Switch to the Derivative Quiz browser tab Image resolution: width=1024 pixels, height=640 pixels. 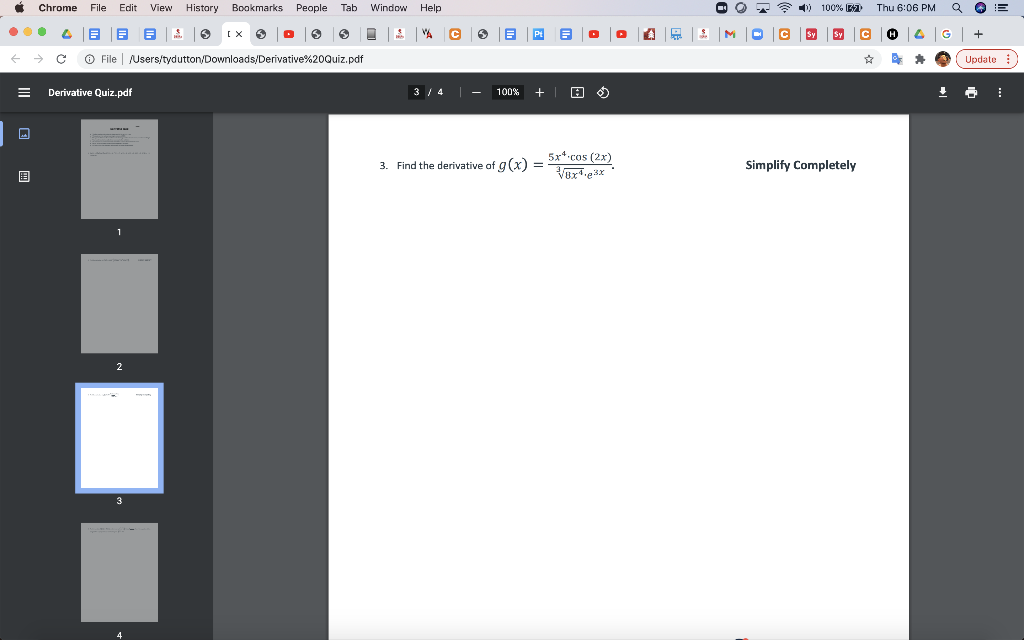pos(232,32)
